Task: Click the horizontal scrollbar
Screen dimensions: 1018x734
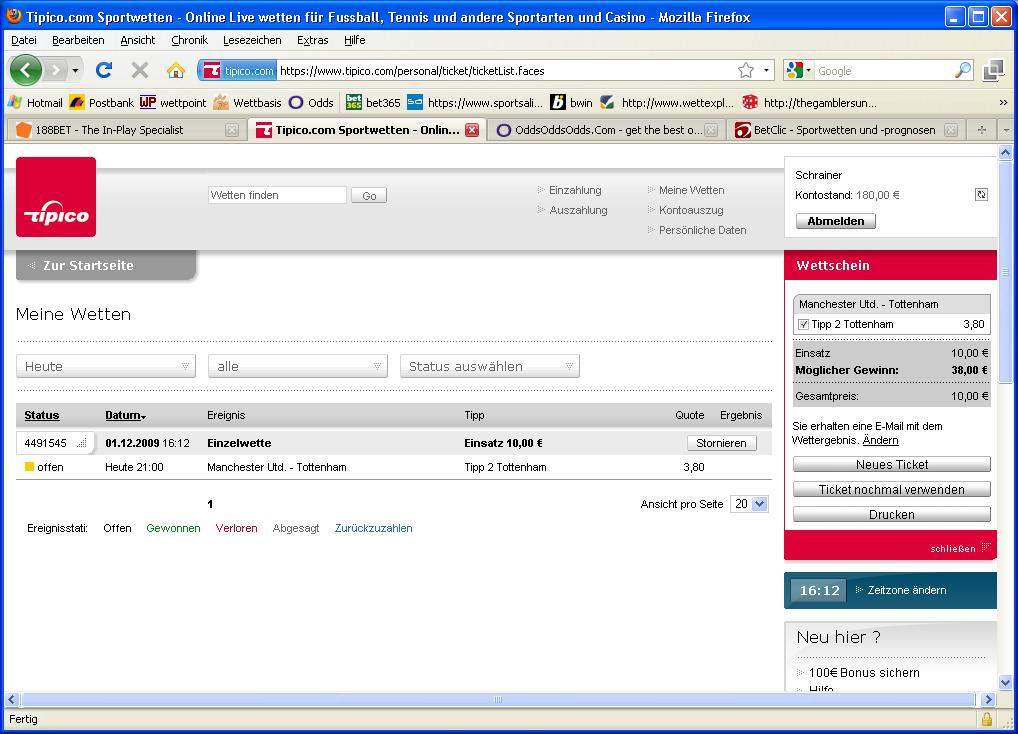Action: coord(498,700)
